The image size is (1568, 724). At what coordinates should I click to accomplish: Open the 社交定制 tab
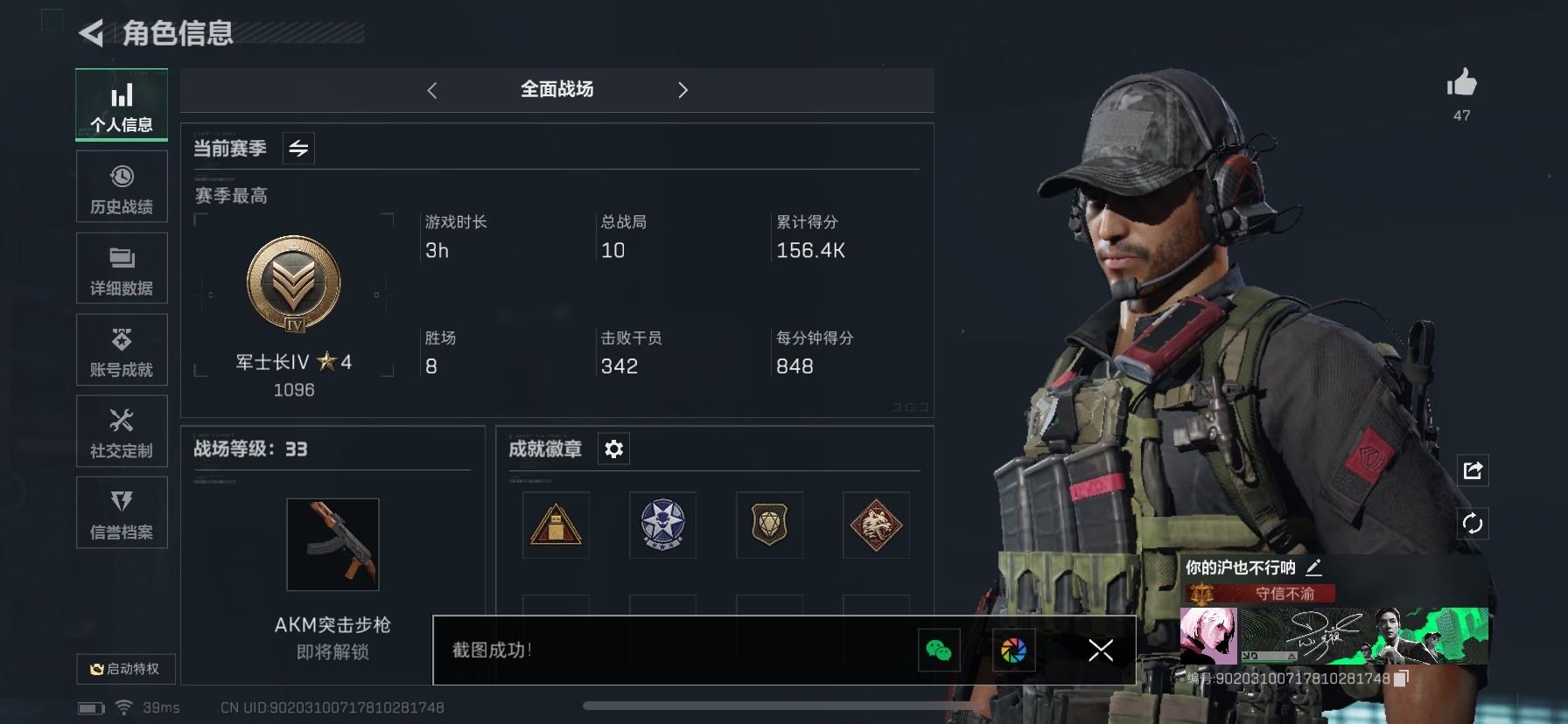122,432
